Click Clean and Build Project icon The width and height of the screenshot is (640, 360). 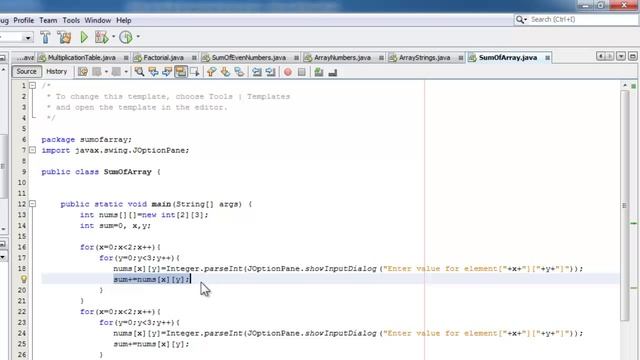(64, 37)
